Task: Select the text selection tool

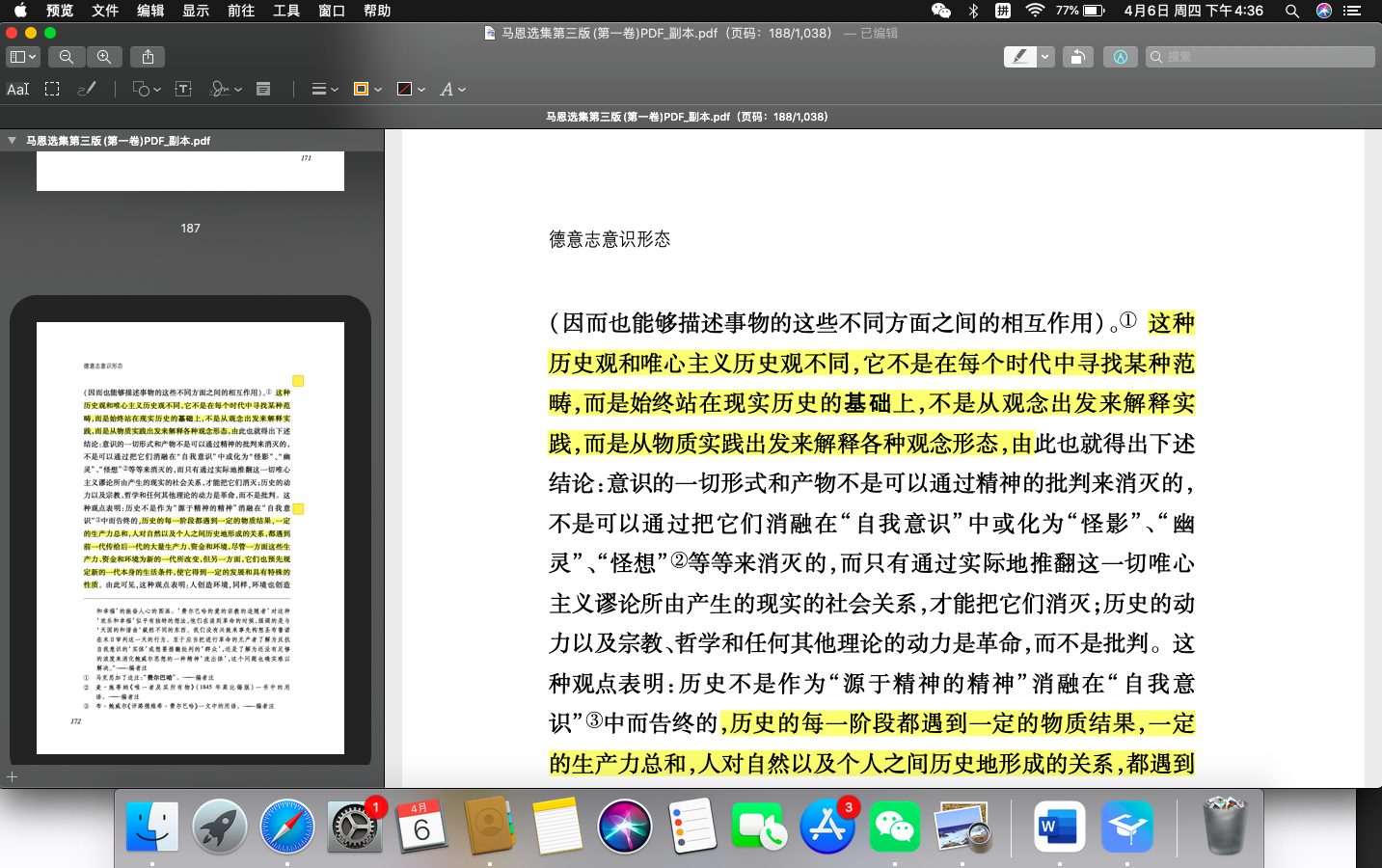Action: pos(18,89)
